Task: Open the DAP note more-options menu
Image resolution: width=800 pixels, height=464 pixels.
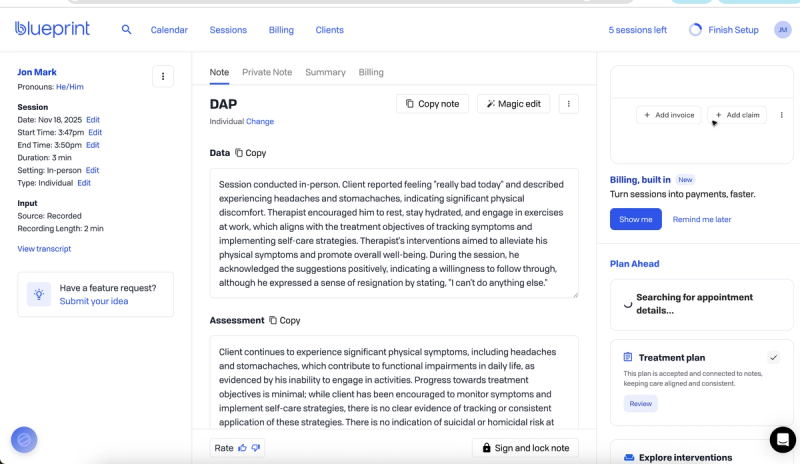Action: [x=568, y=104]
